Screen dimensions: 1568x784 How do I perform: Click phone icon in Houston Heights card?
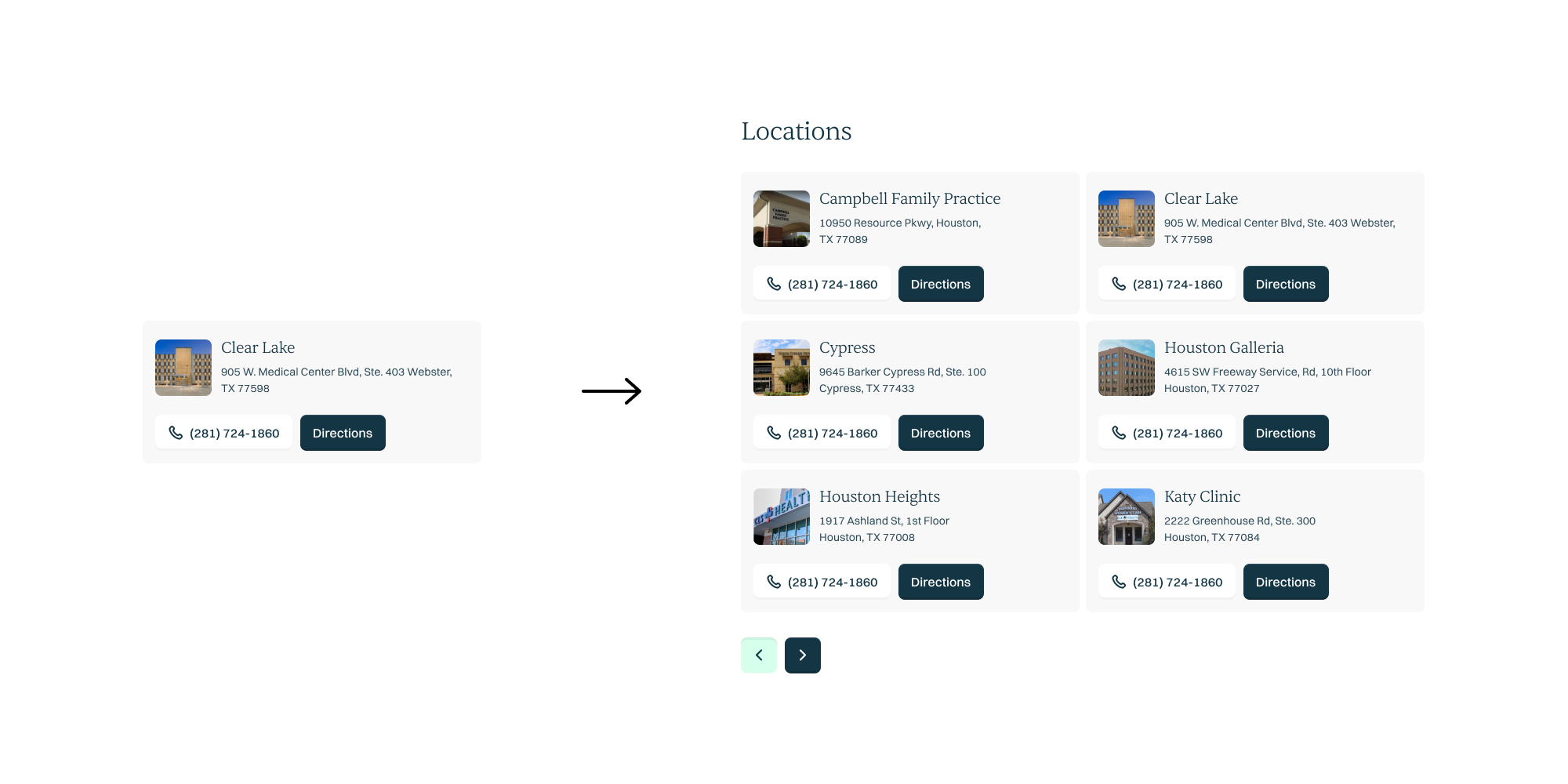774,582
